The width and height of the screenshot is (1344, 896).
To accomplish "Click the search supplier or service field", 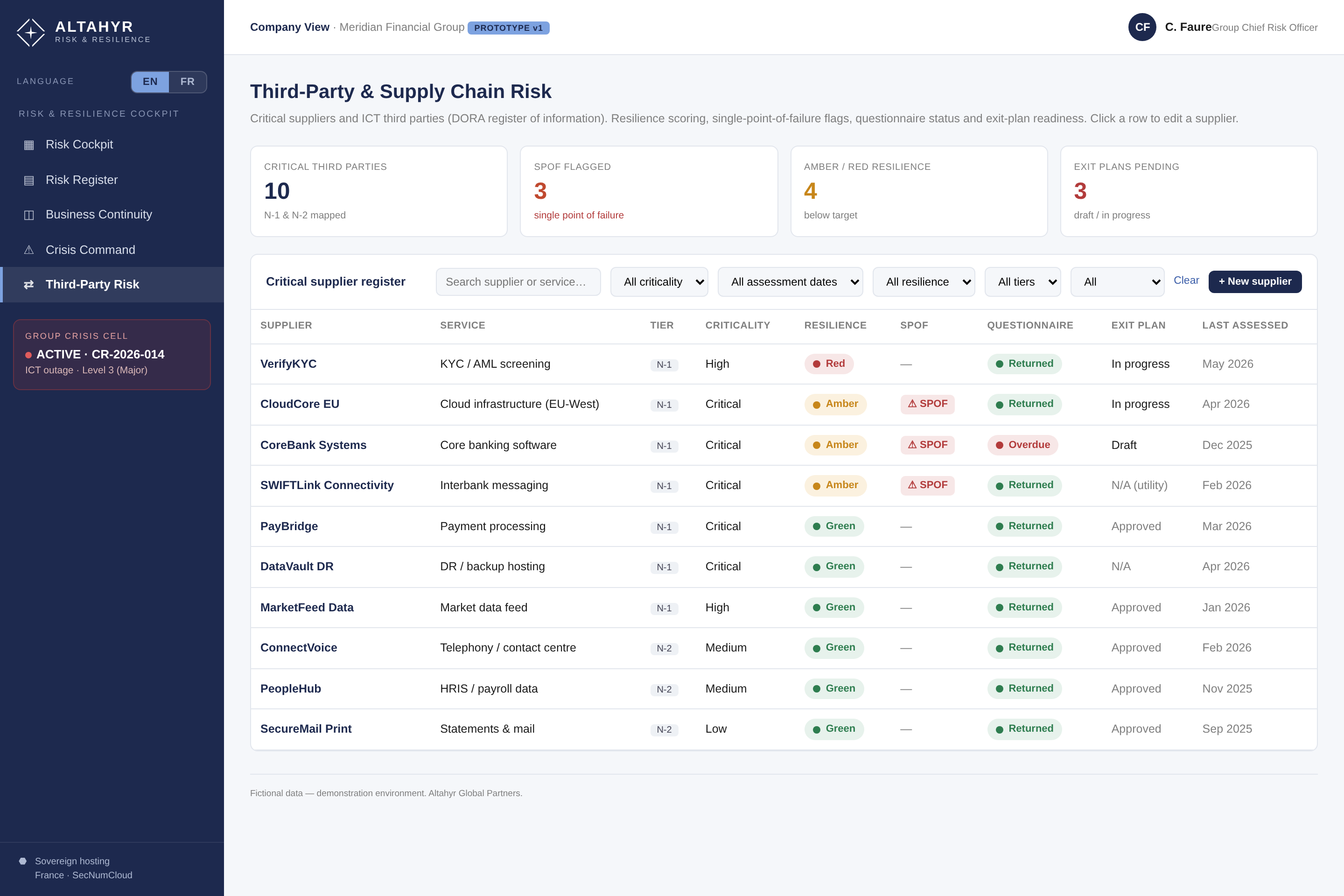I will point(518,282).
